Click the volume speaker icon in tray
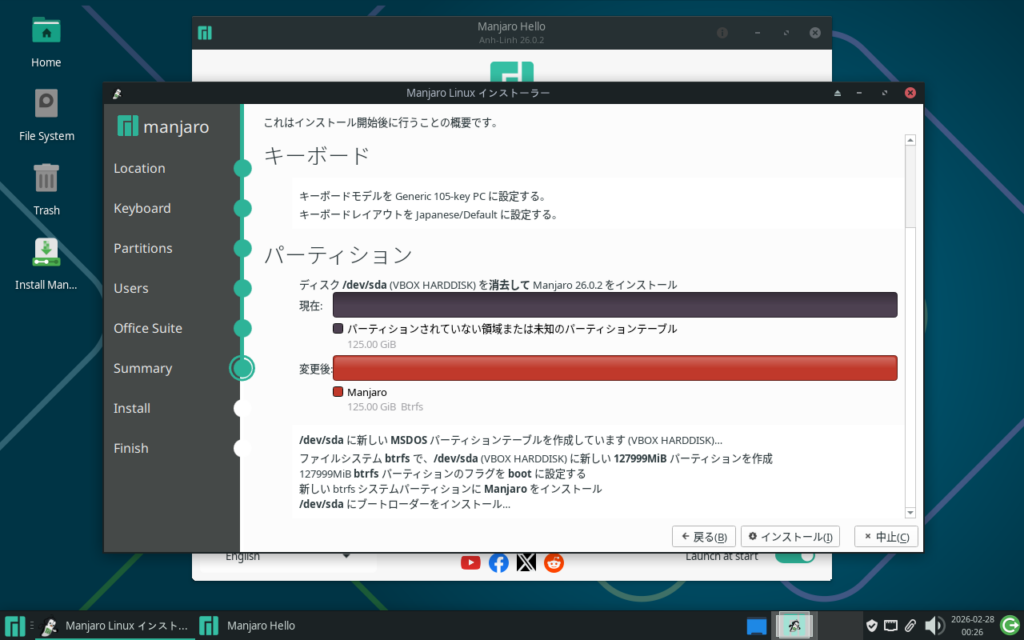The image size is (1024, 640). [934, 626]
